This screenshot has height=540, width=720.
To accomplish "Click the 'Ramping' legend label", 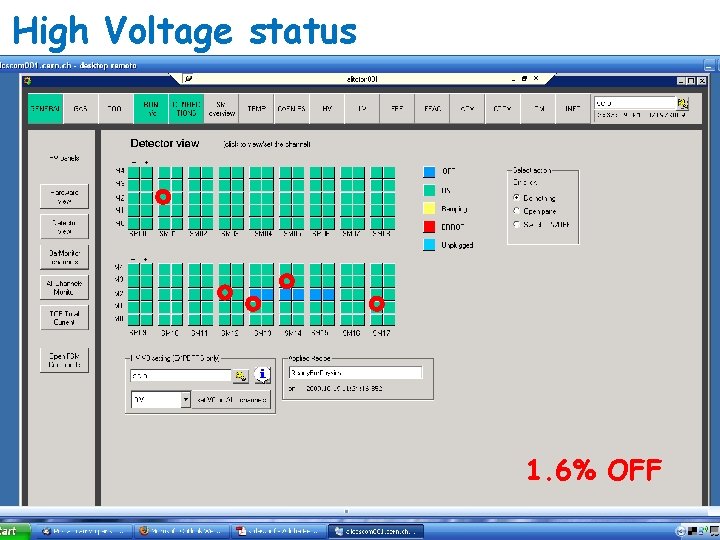I will click(x=454, y=209).
